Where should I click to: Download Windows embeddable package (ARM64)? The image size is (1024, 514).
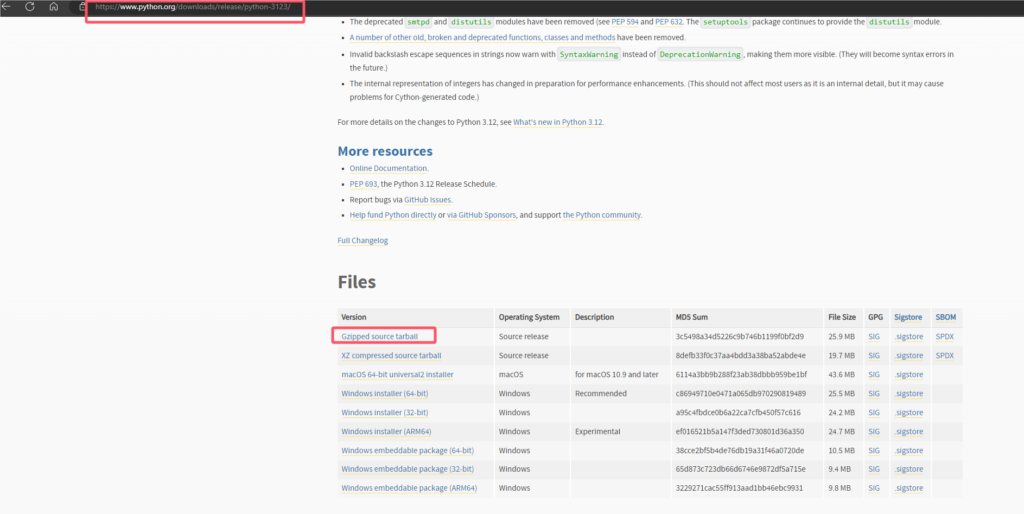(409, 488)
